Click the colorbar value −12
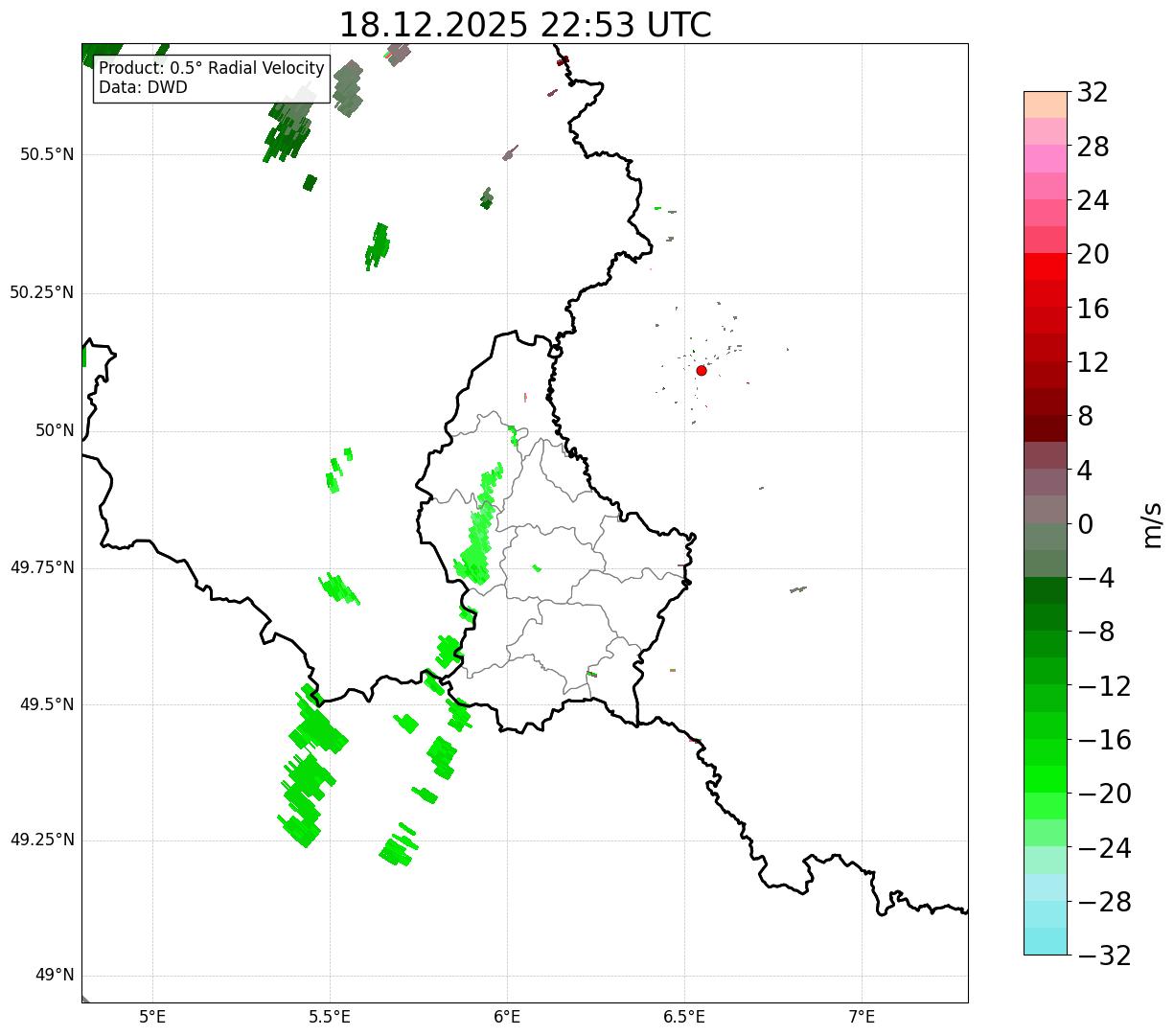Screen dimensions: 1174x1036 click(x=1104, y=686)
